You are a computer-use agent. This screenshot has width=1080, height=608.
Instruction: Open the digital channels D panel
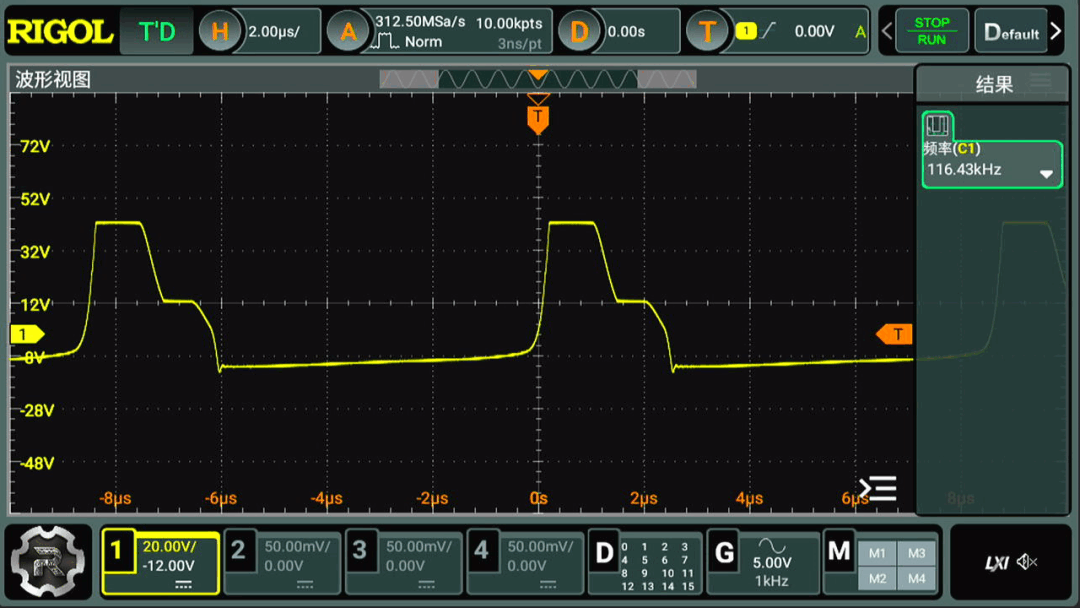coord(604,552)
